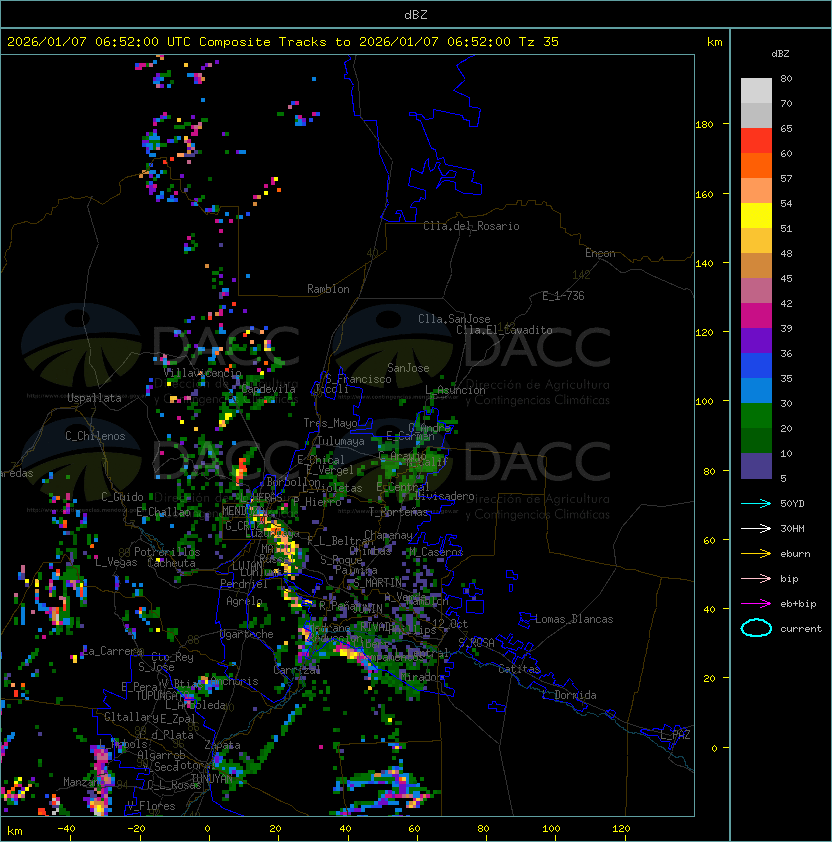Click the 'Lomas_Blancas' map label
Image resolution: width=832 pixels, height=842 pixels.
click(x=574, y=619)
